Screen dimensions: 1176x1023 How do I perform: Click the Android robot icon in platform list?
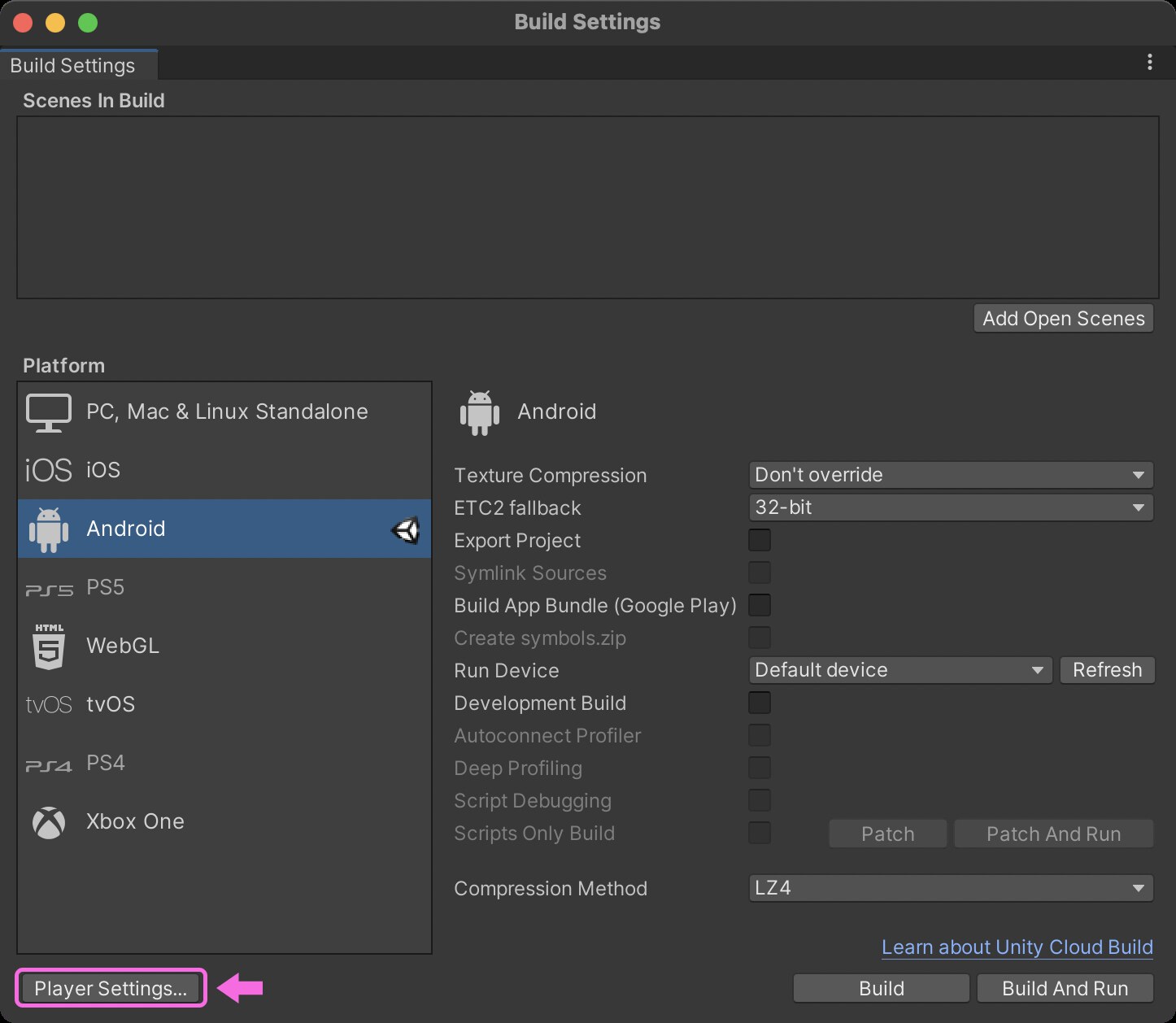(49, 529)
